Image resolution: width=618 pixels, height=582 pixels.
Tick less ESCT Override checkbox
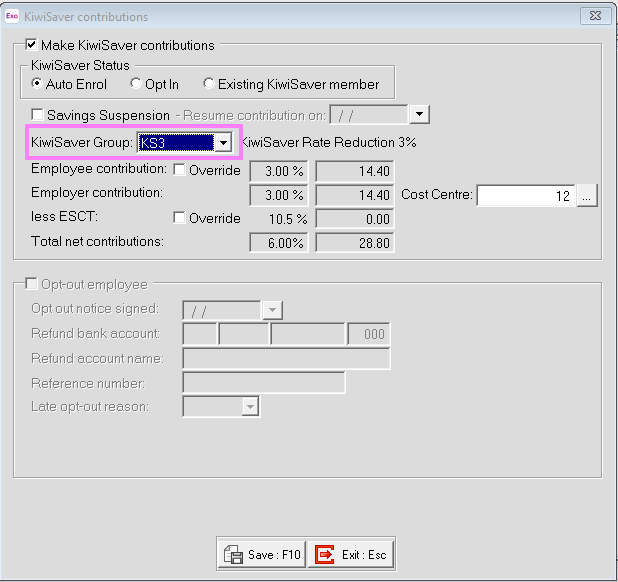tap(179, 218)
